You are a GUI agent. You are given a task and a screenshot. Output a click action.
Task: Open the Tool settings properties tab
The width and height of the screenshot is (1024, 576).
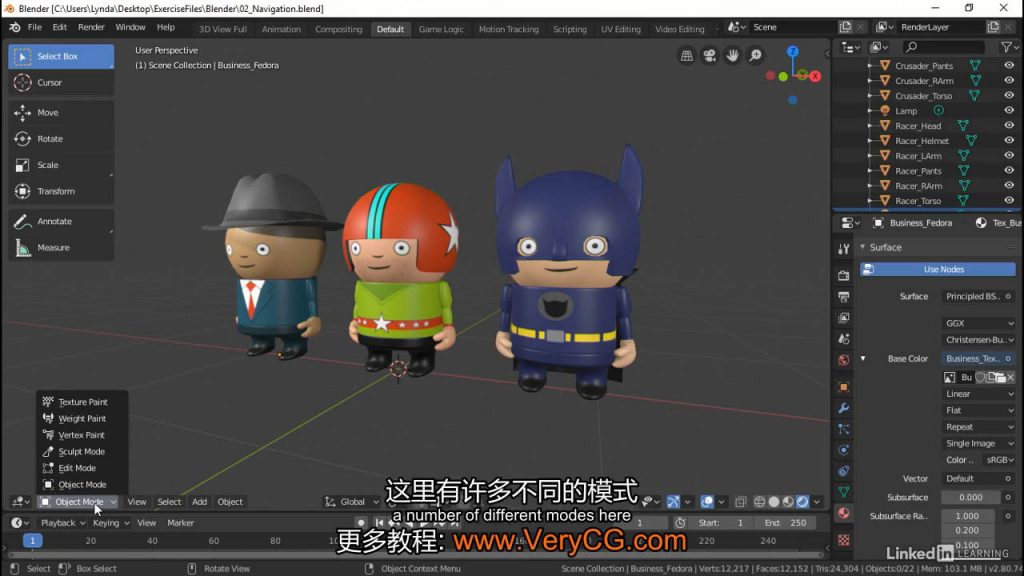844,249
